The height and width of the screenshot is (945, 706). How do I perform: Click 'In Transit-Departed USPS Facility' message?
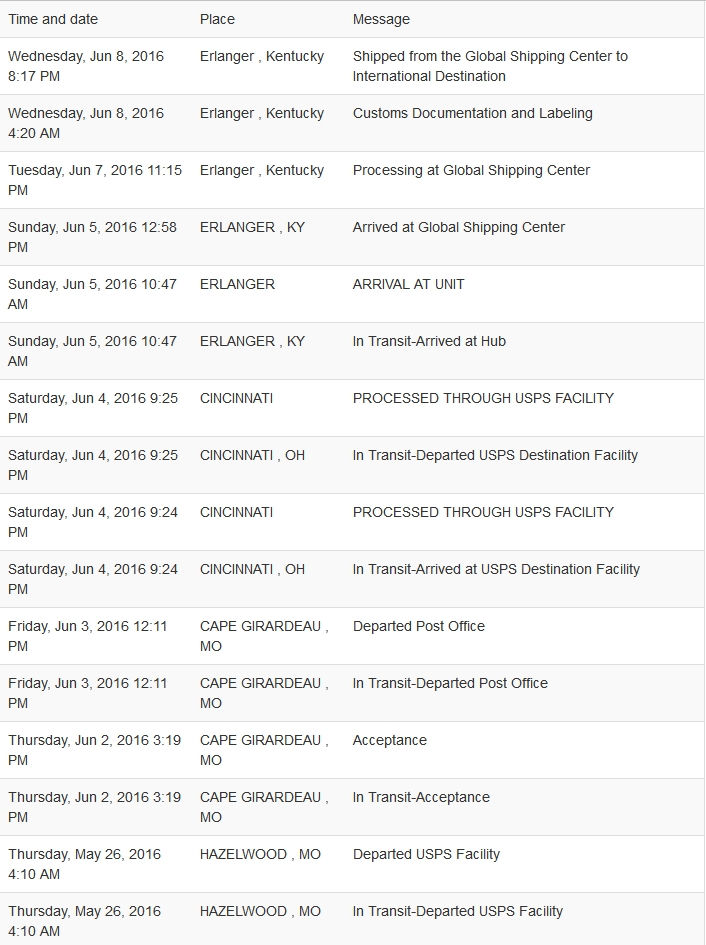(458, 911)
